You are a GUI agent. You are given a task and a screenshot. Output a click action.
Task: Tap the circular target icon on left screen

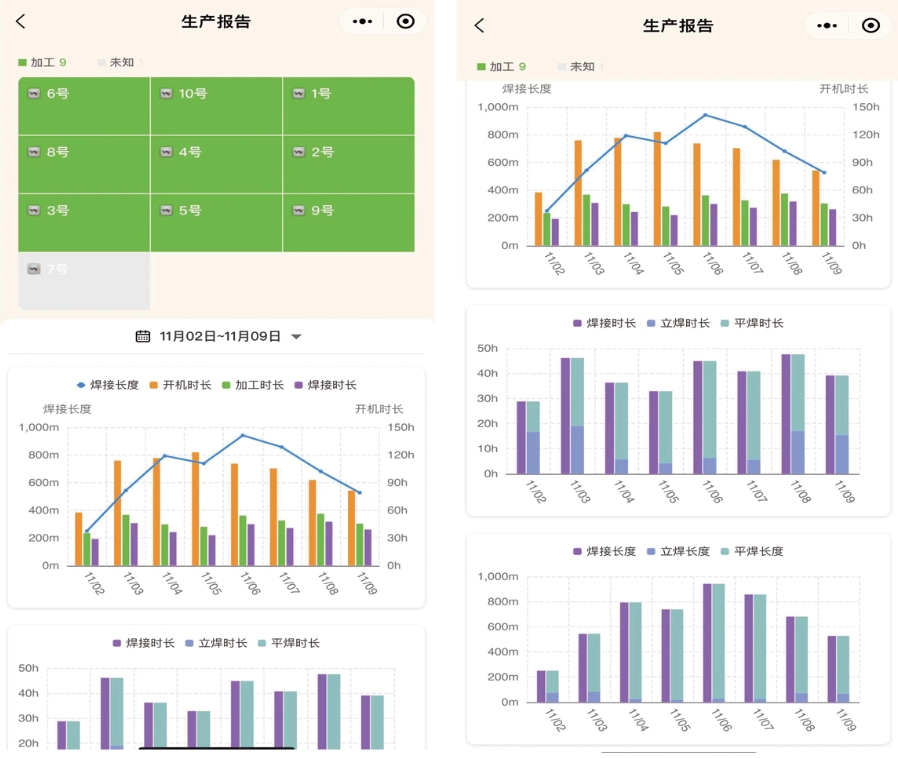click(405, 21)
